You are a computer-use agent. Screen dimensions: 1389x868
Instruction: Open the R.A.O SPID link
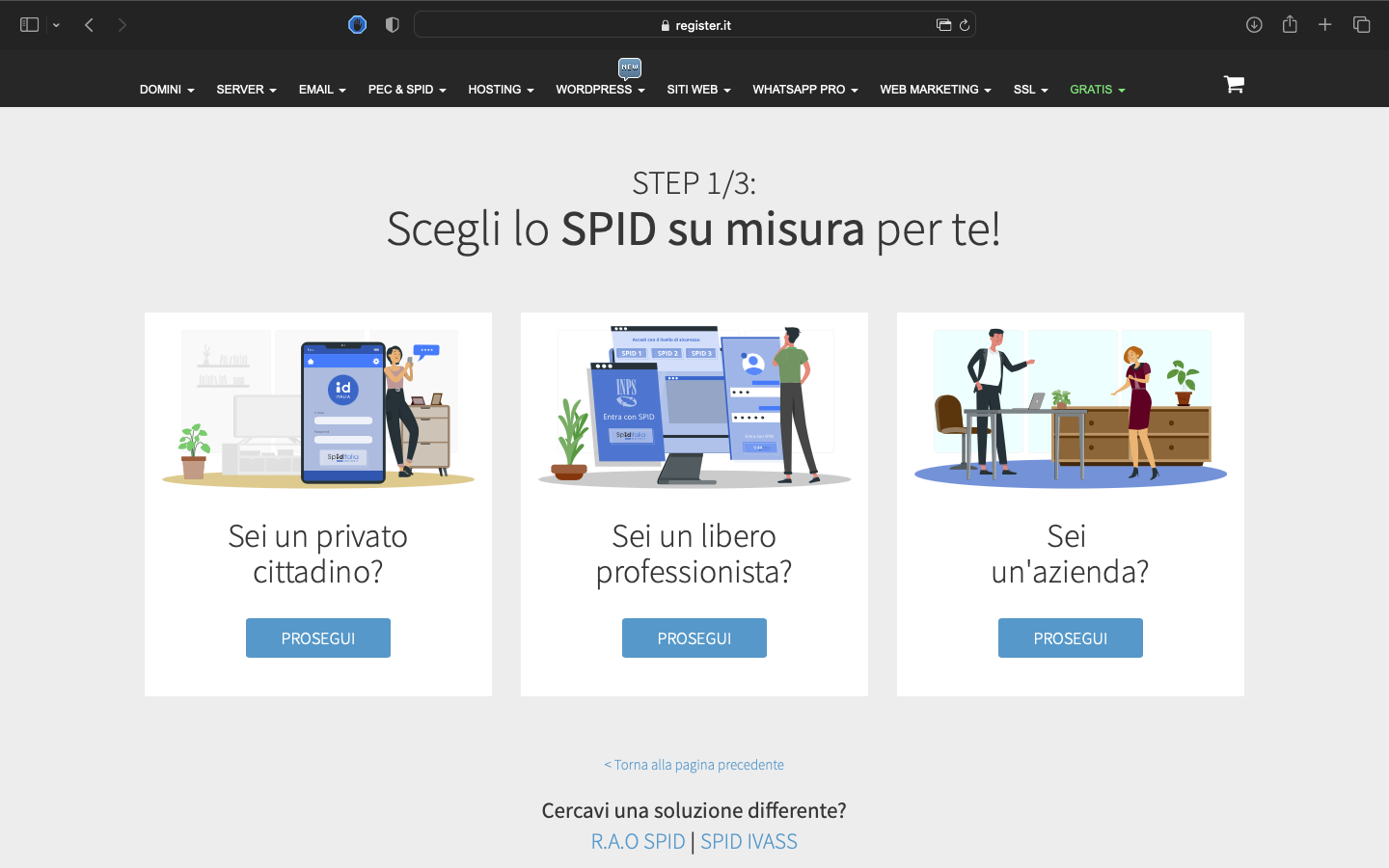(x=638, y=840)
